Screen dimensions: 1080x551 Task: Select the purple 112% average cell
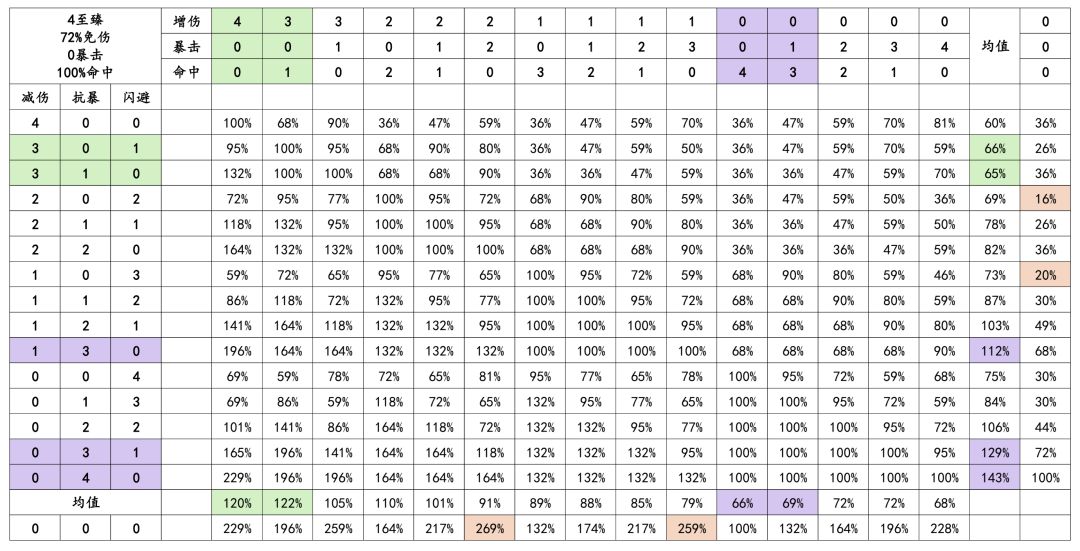pos(995,351)
